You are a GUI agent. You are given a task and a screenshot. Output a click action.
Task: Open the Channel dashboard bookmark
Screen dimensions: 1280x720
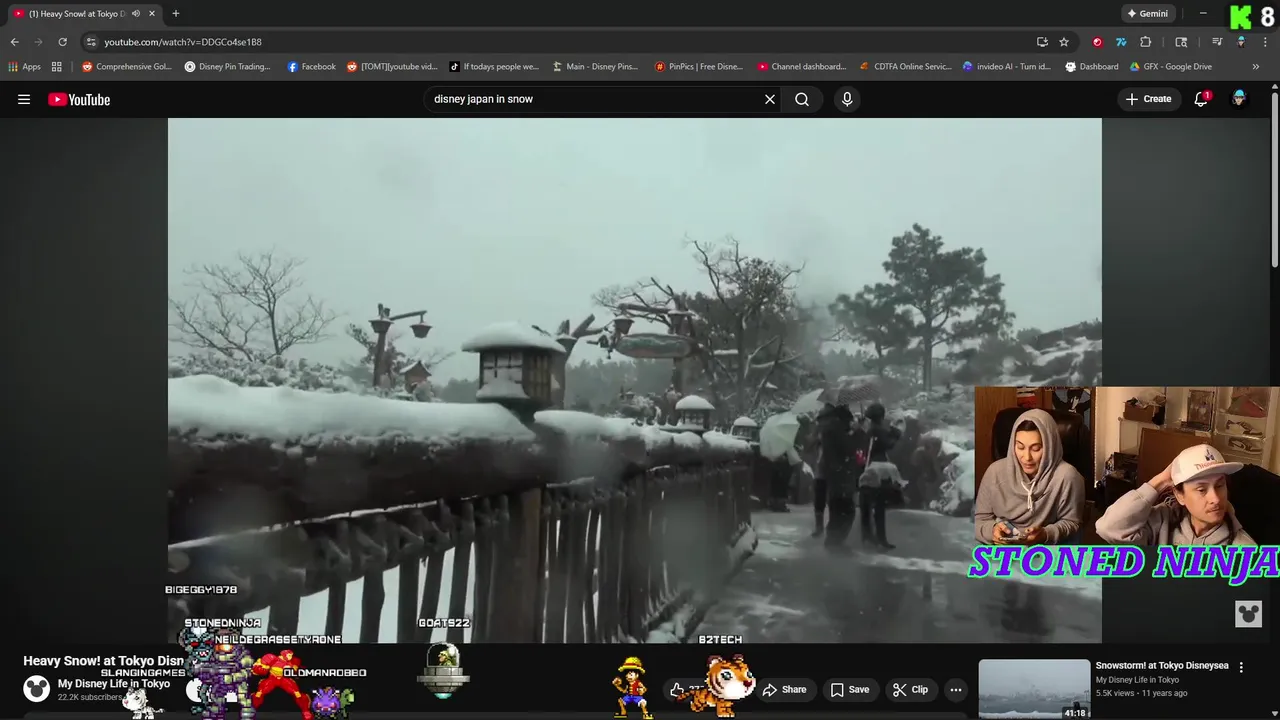[801, 67]
